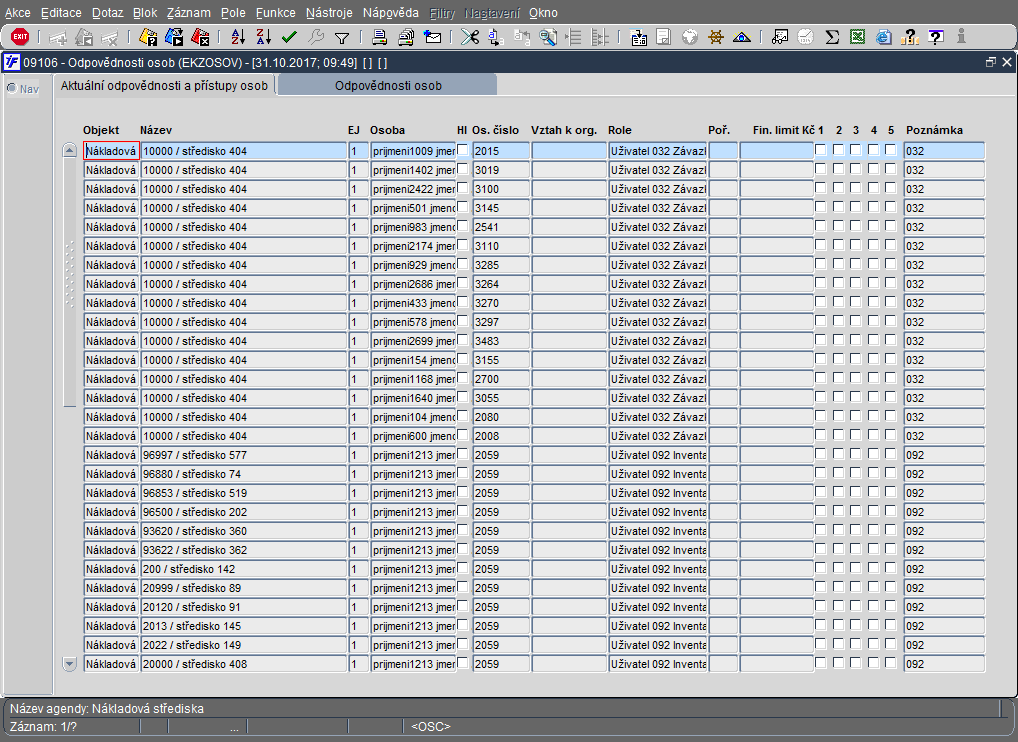Click the ship's wheel icon
1018x742 pixels.
[x=715, y=37]
